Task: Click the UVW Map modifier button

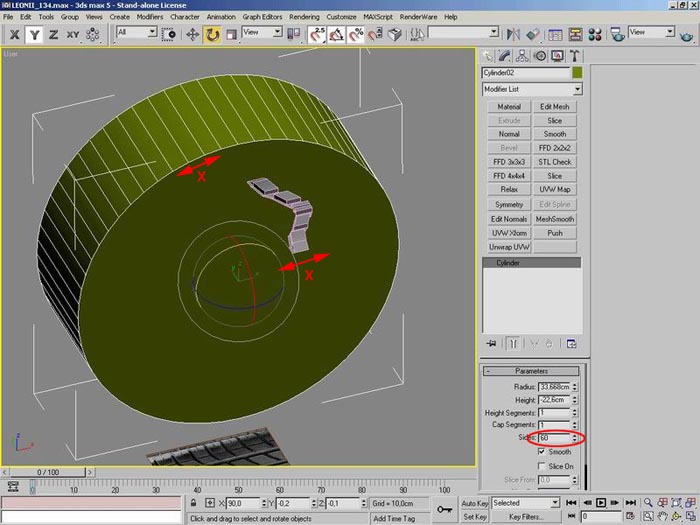Action: 555,190
